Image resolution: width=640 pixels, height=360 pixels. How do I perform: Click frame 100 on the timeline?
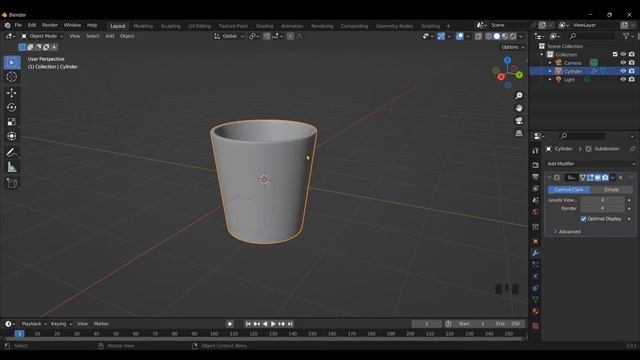click(214, 333)
